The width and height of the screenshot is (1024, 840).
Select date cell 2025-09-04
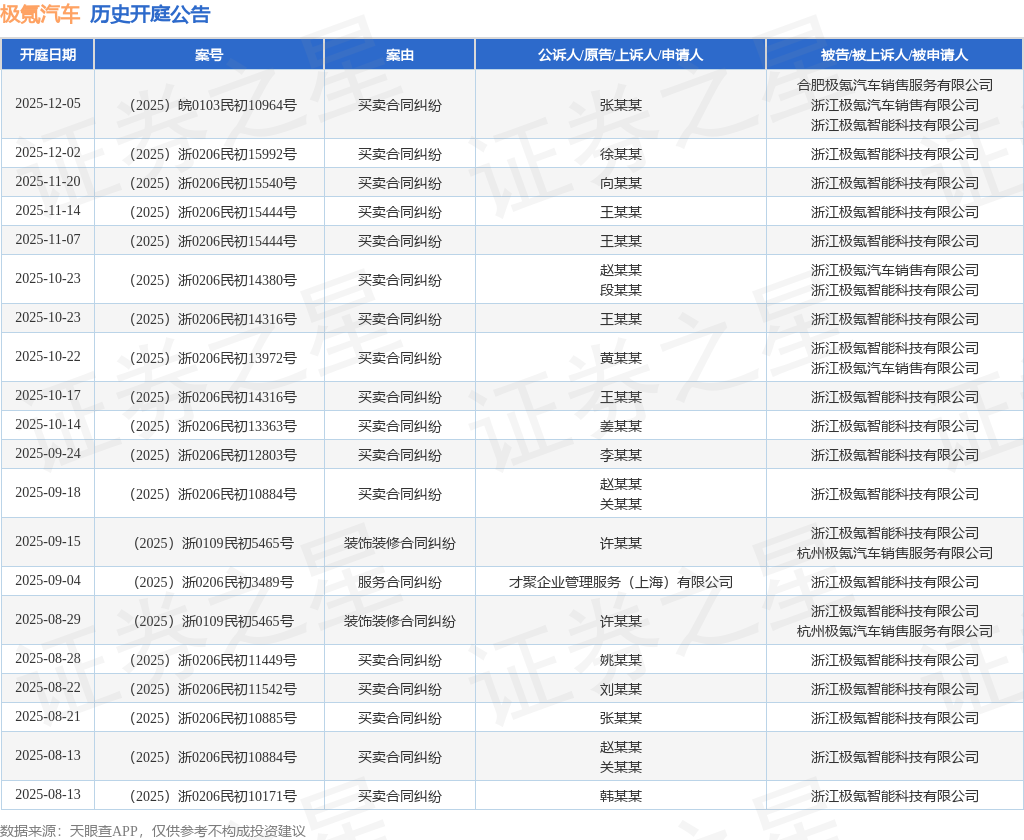[x=48, y=580]
